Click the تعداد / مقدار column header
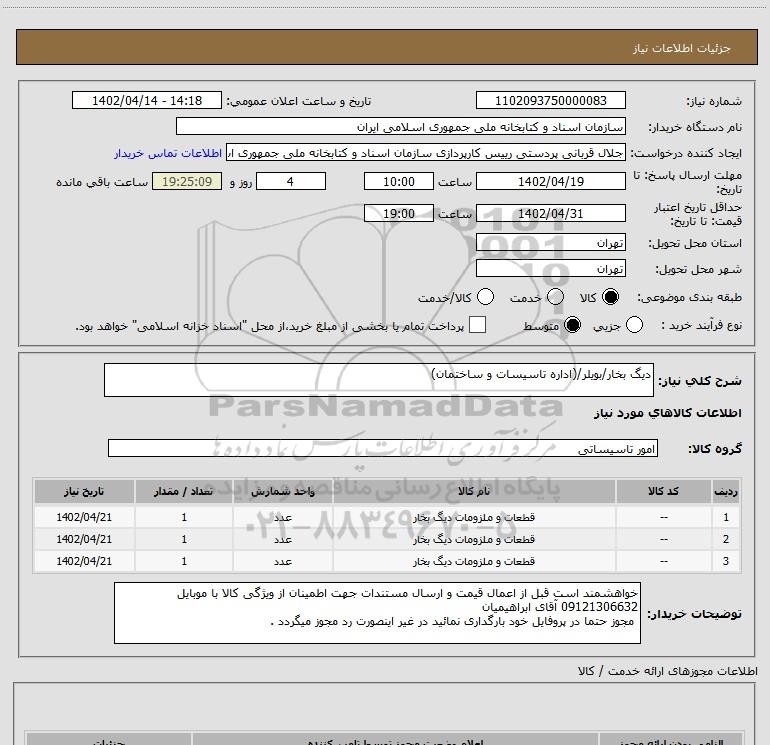 [x=184, y=491]
